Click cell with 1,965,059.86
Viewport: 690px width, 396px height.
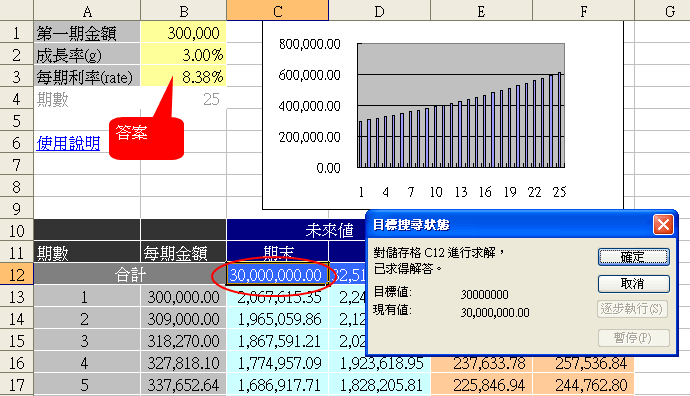click(x=278, y=319)
